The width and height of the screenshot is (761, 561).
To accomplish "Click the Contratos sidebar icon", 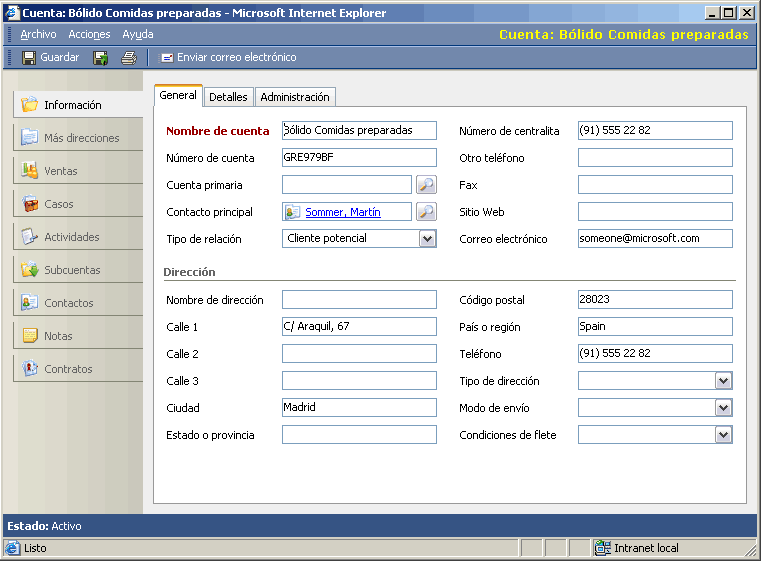I will (x=30, y=368).
